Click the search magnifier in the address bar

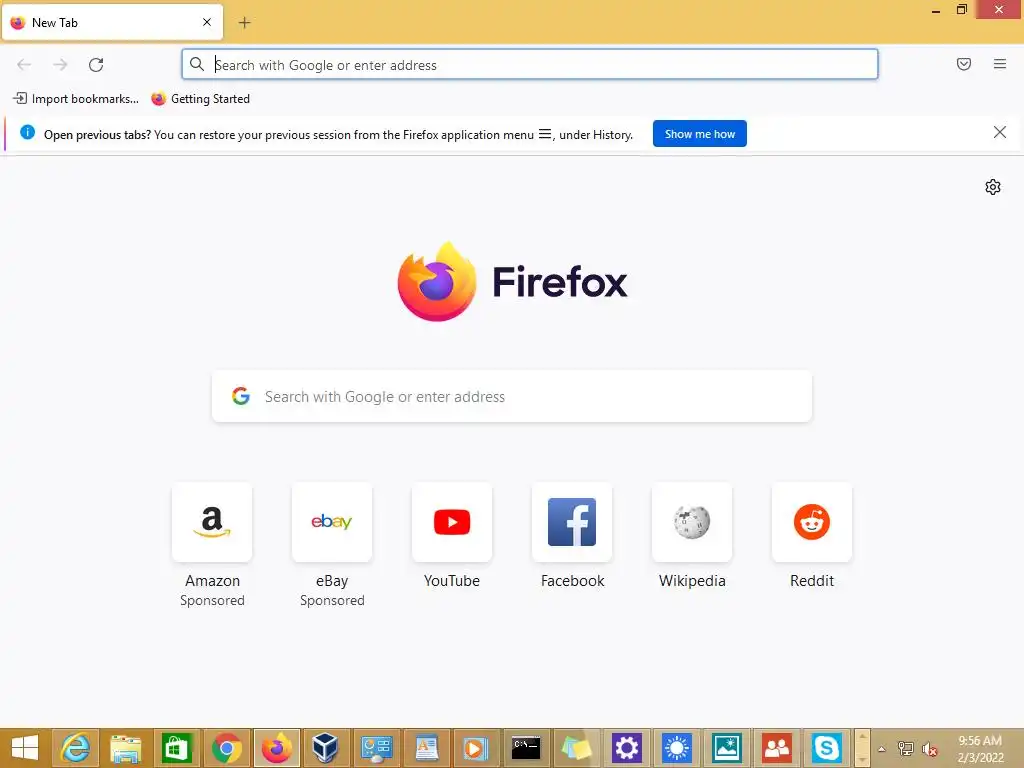click(197, 64)
